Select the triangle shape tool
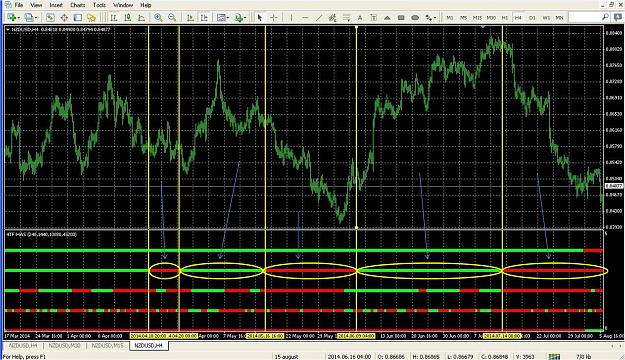The image size is (625, 360). [387, 18]
